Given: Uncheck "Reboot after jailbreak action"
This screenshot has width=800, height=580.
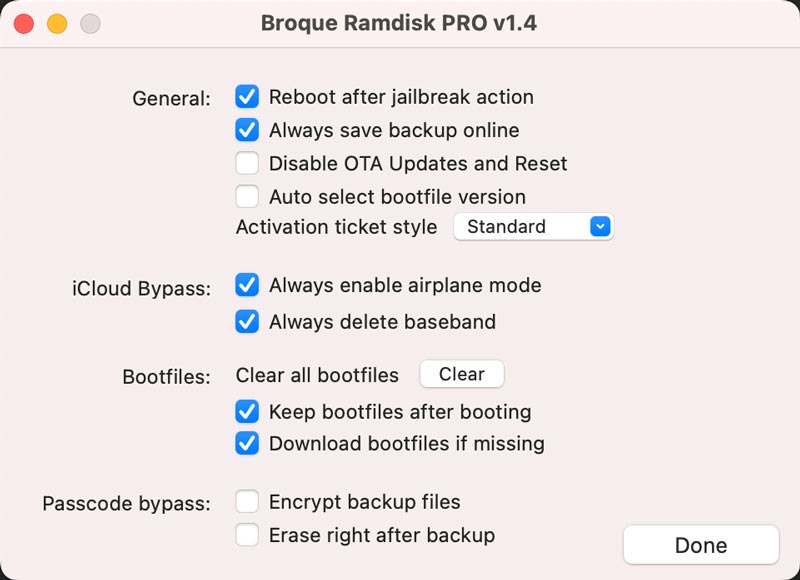Looking at the screenshot, I should (247, 97).
